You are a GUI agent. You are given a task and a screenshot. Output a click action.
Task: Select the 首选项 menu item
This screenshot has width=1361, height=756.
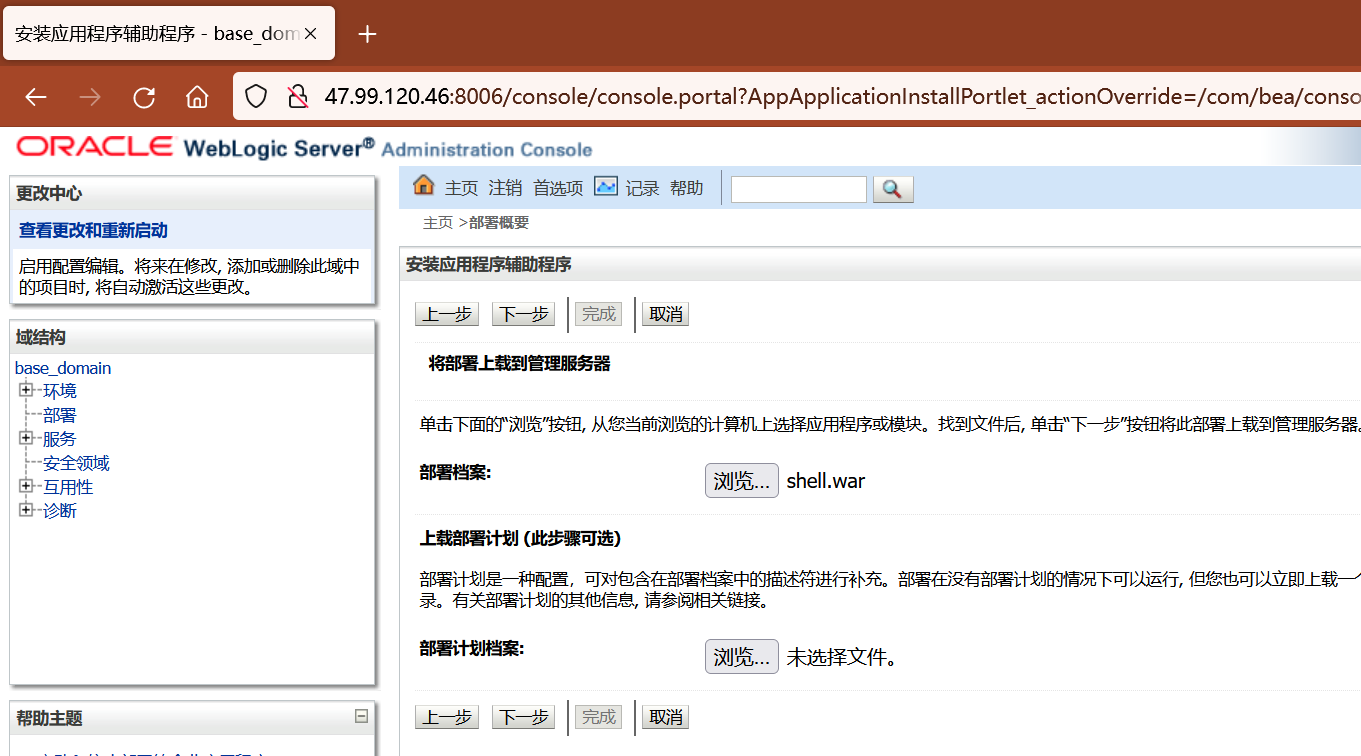pyautogui.click(x=557, y=187)
